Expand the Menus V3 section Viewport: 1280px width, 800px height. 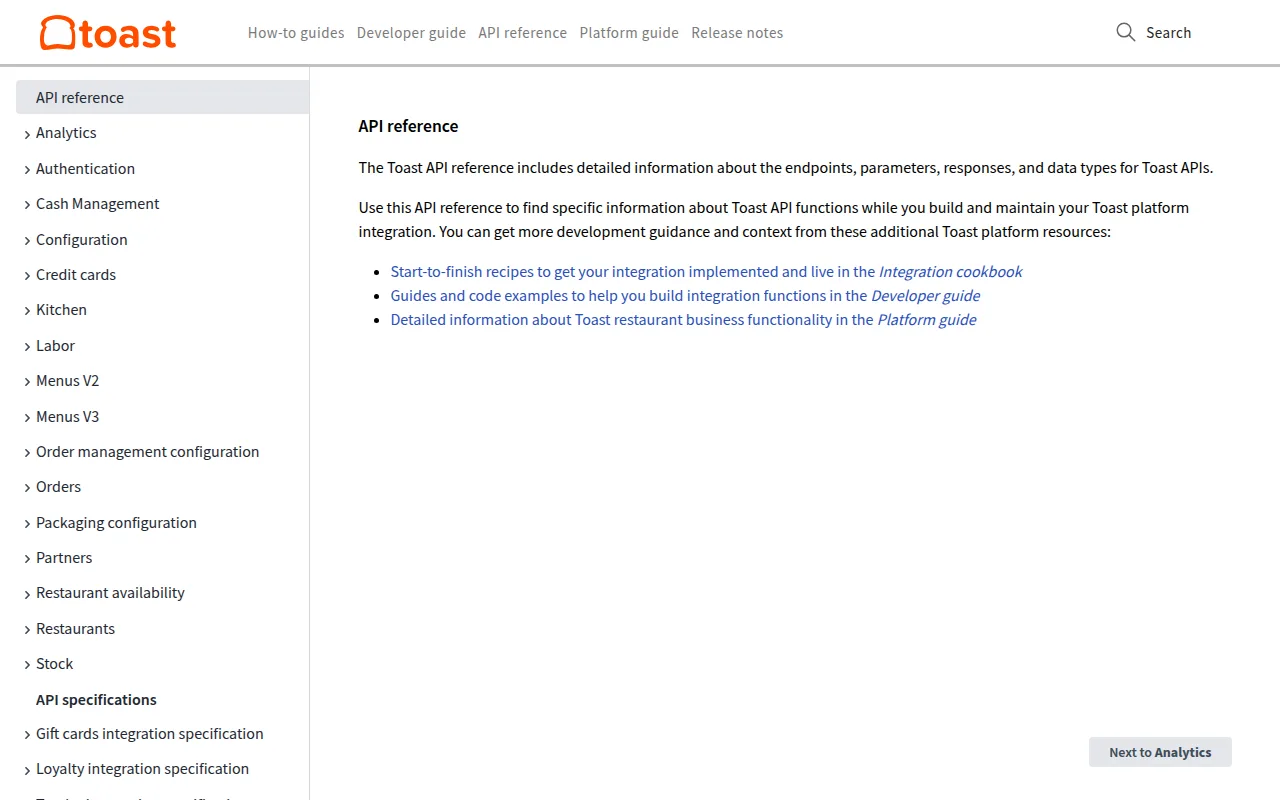[67, 416]
